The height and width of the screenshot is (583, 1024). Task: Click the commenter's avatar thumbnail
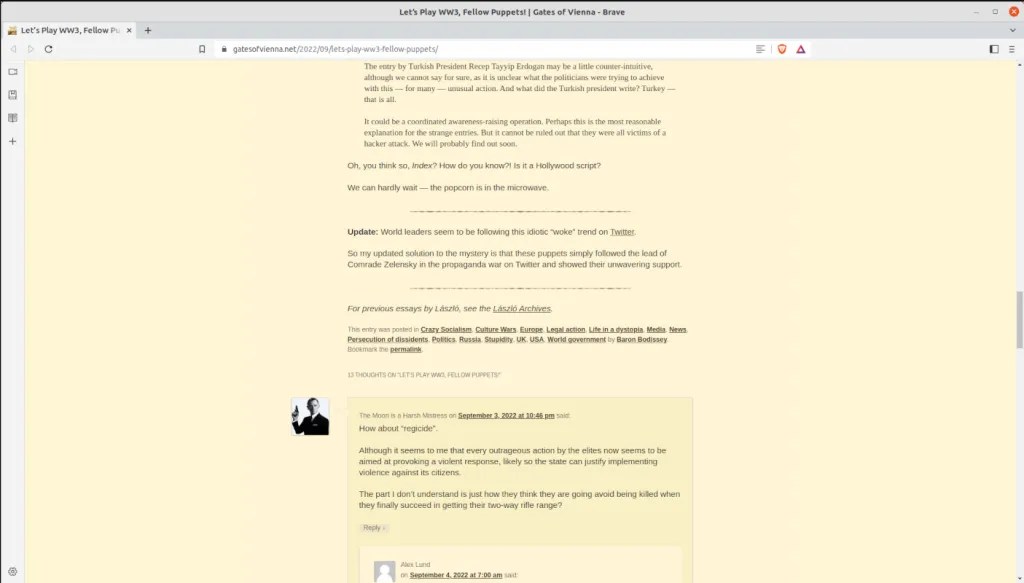(310, 416)
